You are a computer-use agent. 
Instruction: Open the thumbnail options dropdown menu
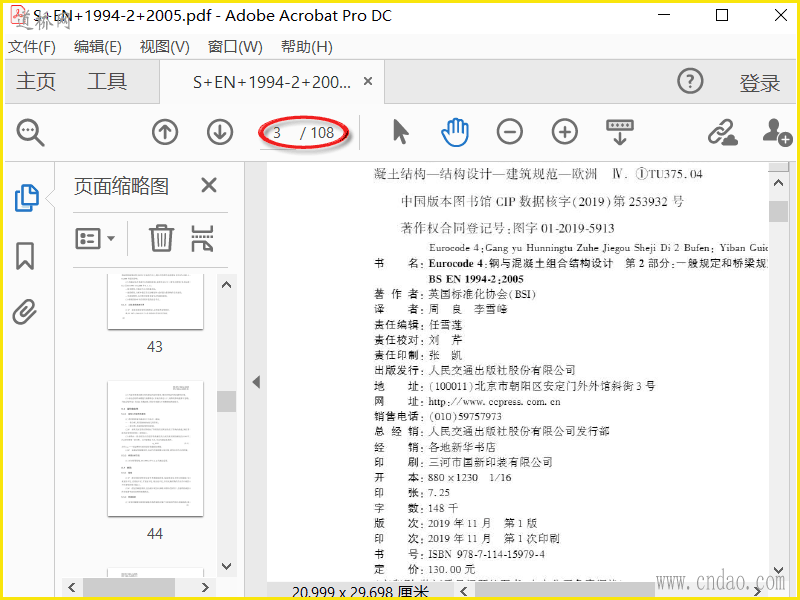click(x=95, y=238)
